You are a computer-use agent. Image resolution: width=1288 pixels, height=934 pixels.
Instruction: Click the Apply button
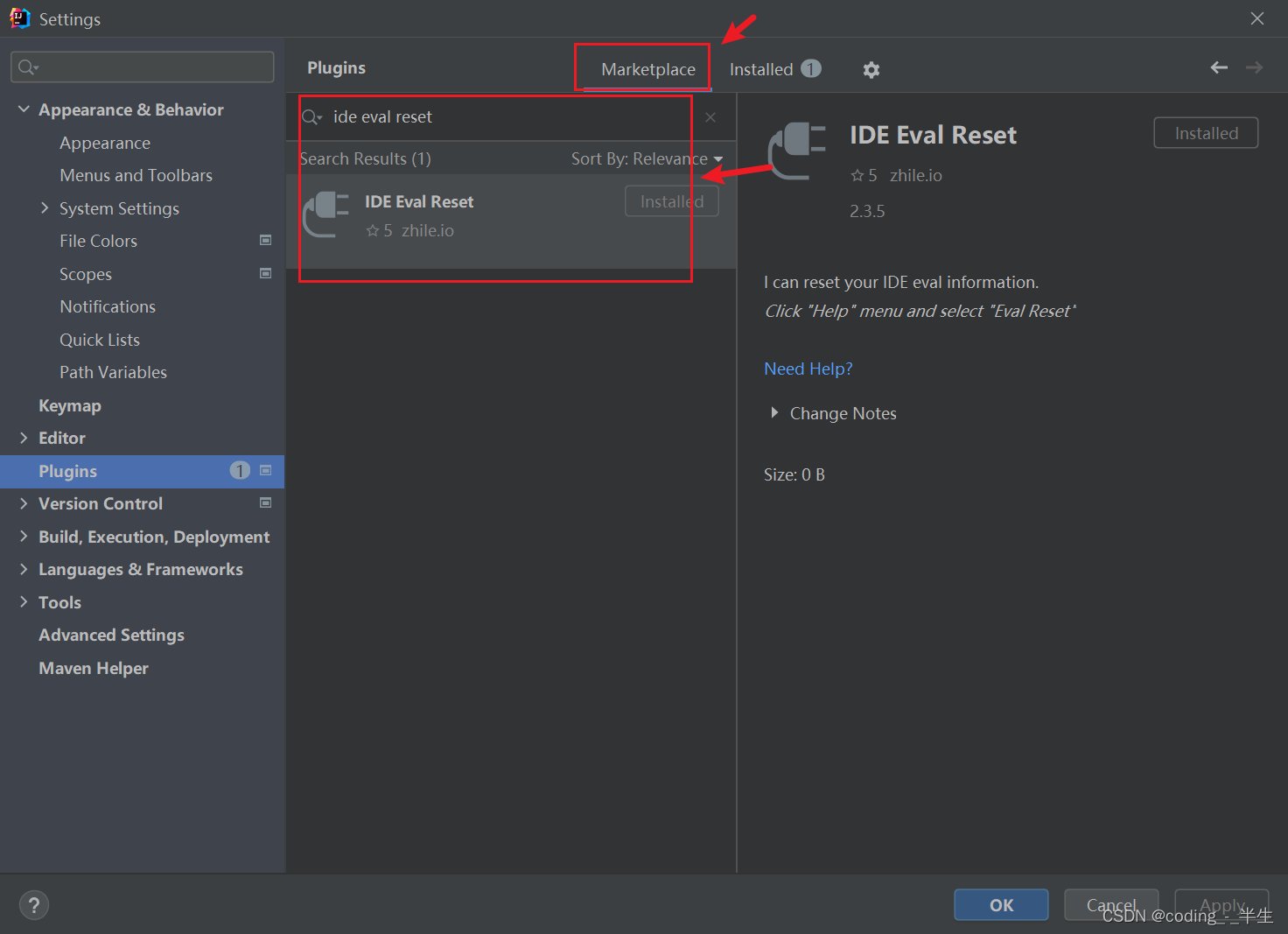pyautogui.click(x=1221, y=905)
